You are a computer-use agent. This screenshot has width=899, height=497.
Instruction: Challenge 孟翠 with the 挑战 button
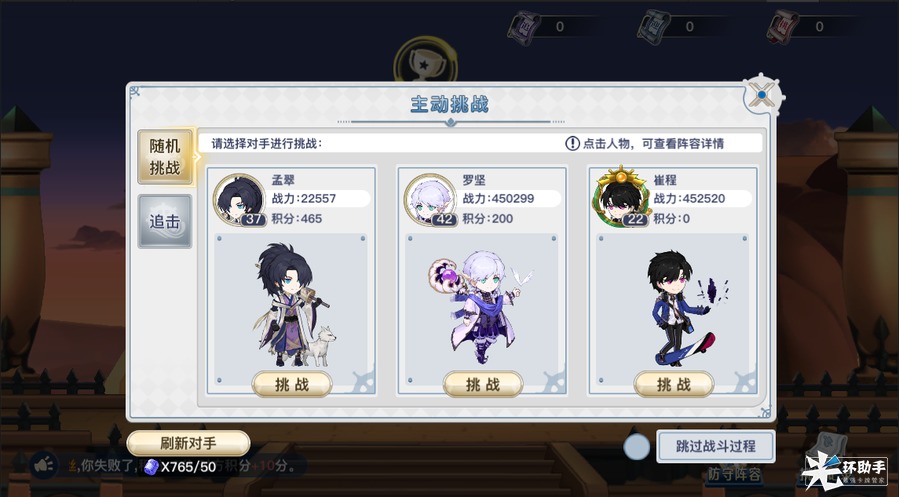tap(292, 384)
